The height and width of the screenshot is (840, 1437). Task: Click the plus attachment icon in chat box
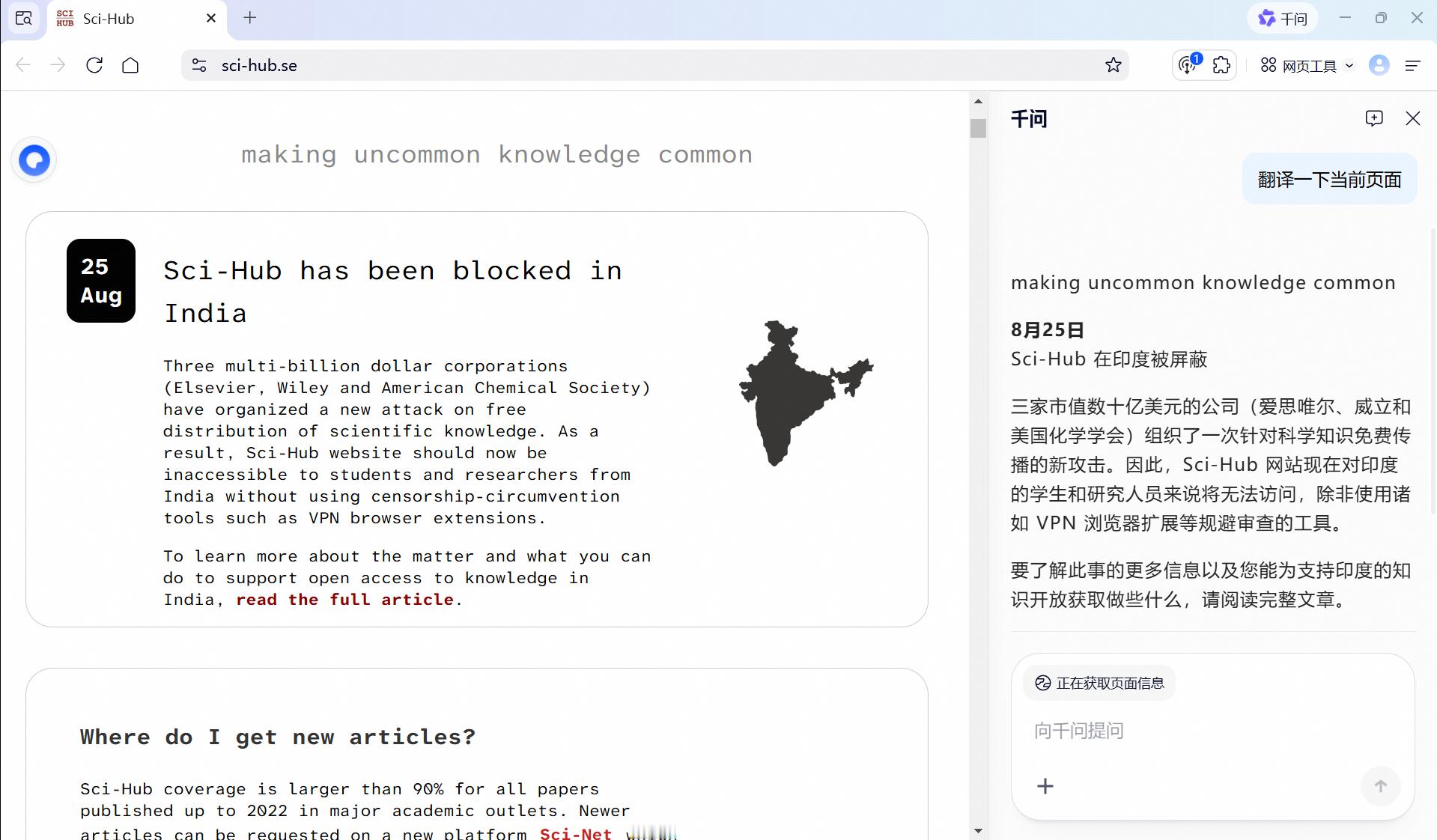(1045, 786)
